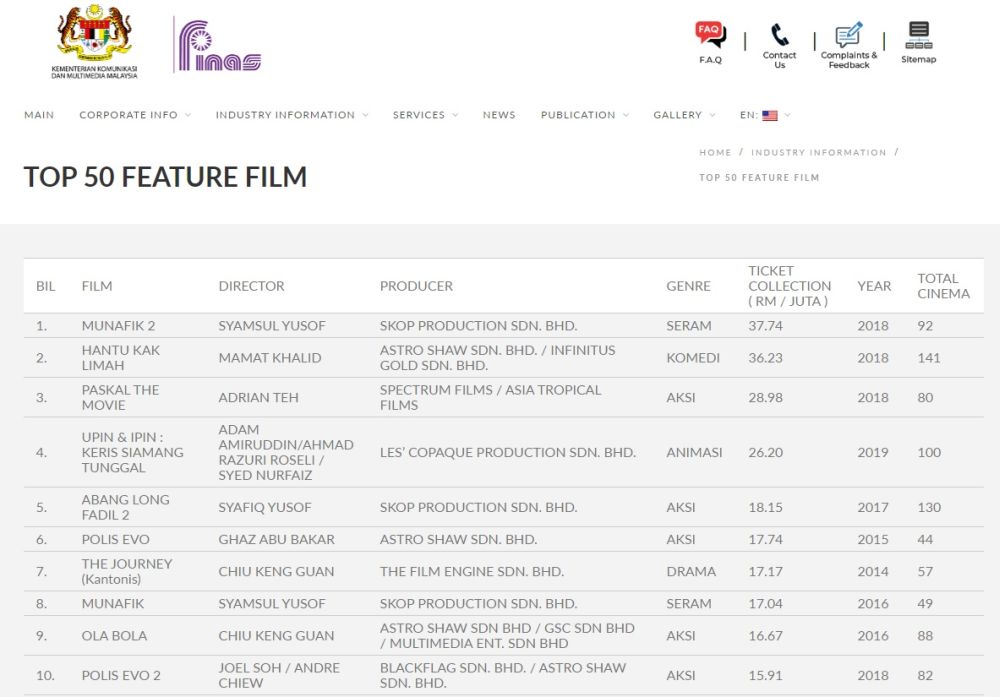The image size is (1000, 697).
Task: Open the F.A.Q speech bubble icon
Action: pyautogui.click(x=708, y=31)
